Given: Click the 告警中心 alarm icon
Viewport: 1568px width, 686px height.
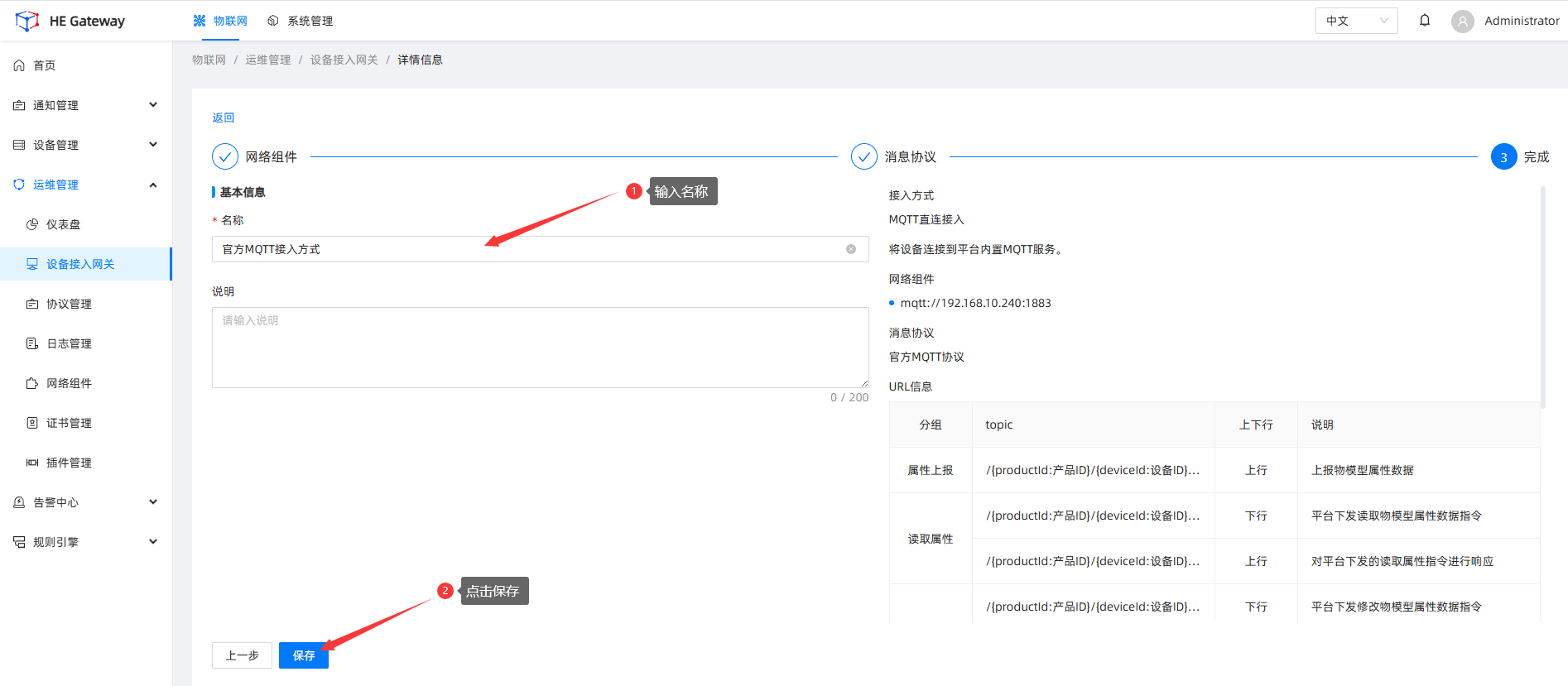Looking at the screenshot, I should click(19, 502).
